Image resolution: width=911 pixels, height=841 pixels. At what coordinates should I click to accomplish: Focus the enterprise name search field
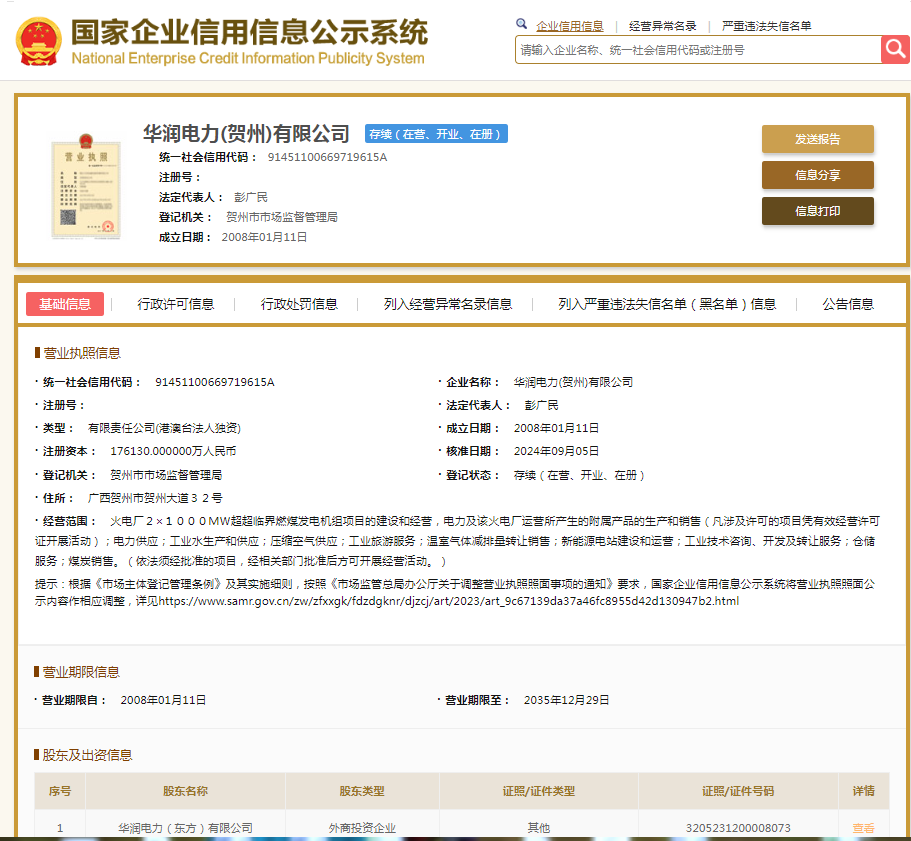[698, 50]
